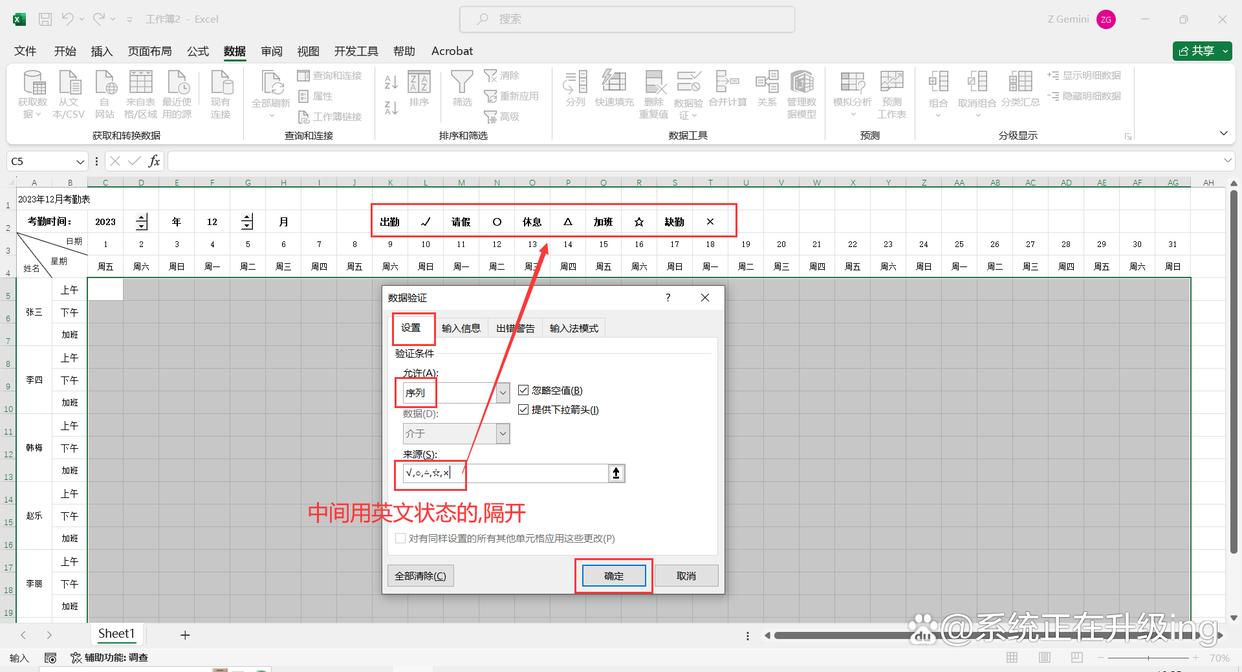Click the sort ascending A-Z icon
The width and height of the screenshot is (1242, 672).
391,83
